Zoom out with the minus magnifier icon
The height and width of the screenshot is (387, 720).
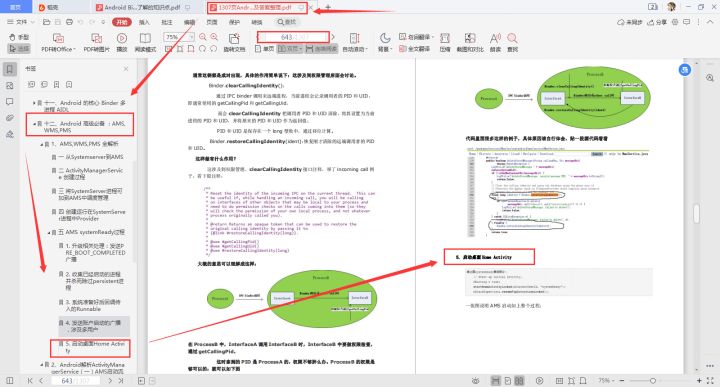pyautogui.click(x=202, y=37)
